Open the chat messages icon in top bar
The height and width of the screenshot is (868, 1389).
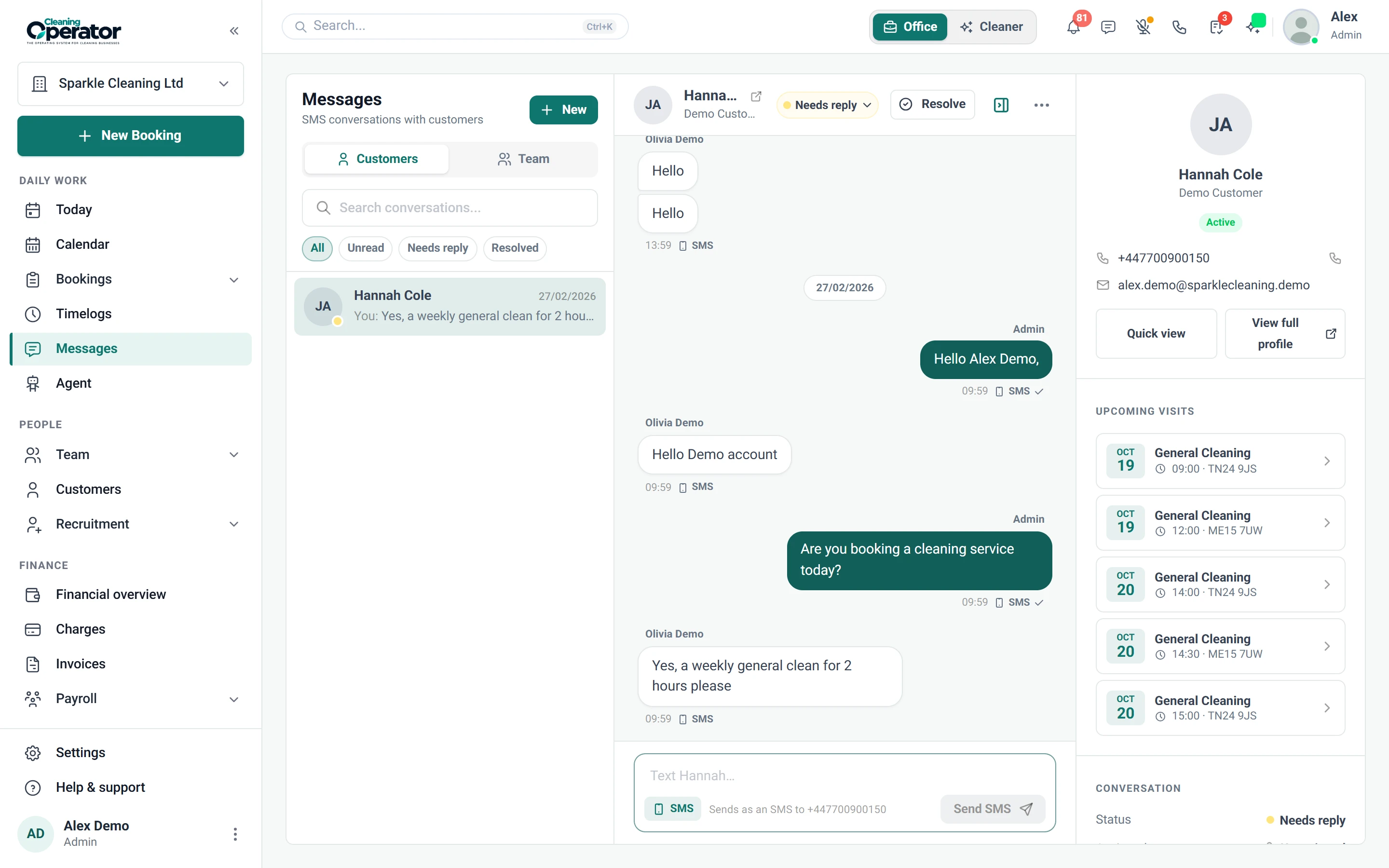coord(1108,27)
